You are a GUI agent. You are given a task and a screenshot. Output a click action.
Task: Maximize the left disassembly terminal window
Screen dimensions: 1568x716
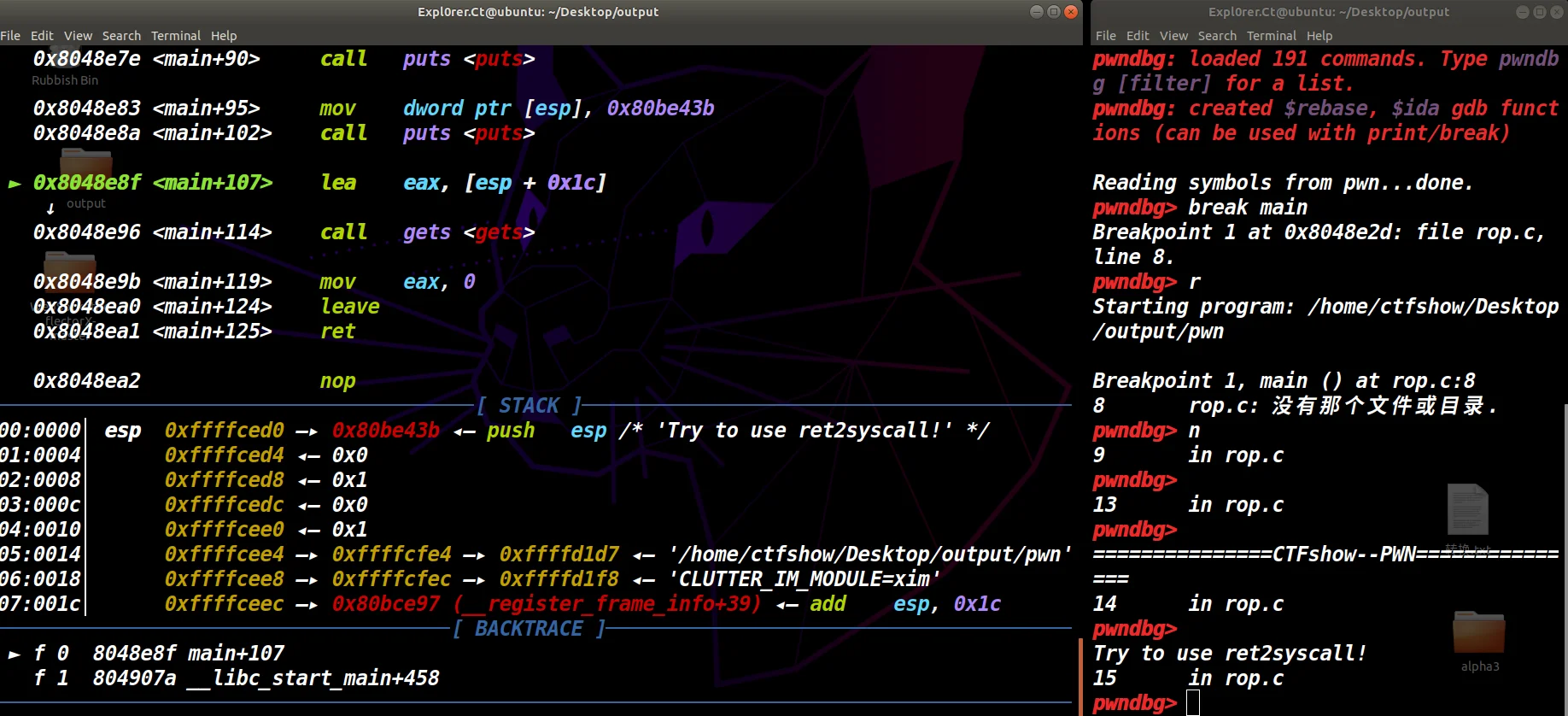(x=1054, y=12)
